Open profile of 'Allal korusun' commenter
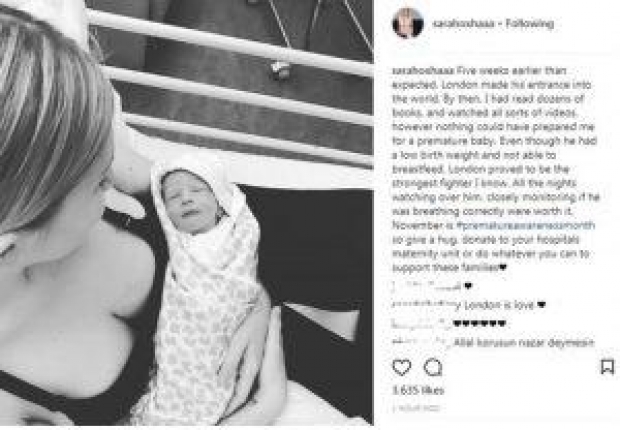620x430 pixels. 422,342
